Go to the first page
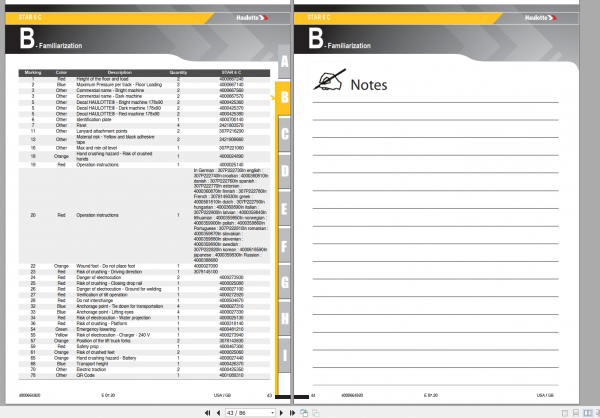600x418 pixels. [207, 413]
